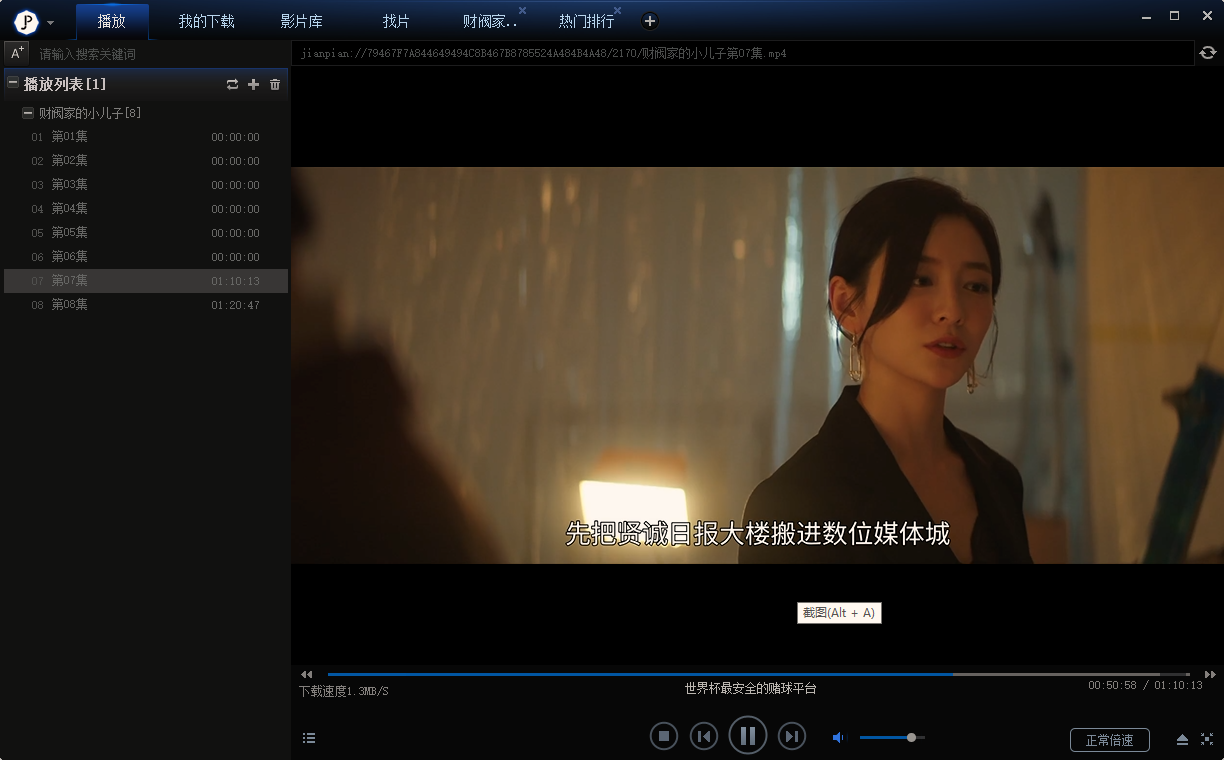Focus the search keyword input field
The height and width of the screenshot is (760, 1224).
[160, 54]
